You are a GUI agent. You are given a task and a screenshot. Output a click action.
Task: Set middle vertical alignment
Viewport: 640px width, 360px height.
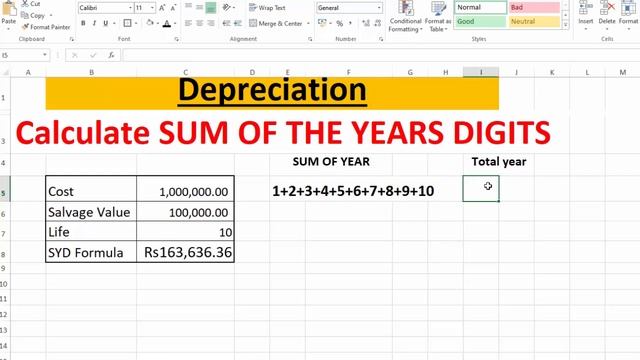pyautogui.click(x=199, y=7)
